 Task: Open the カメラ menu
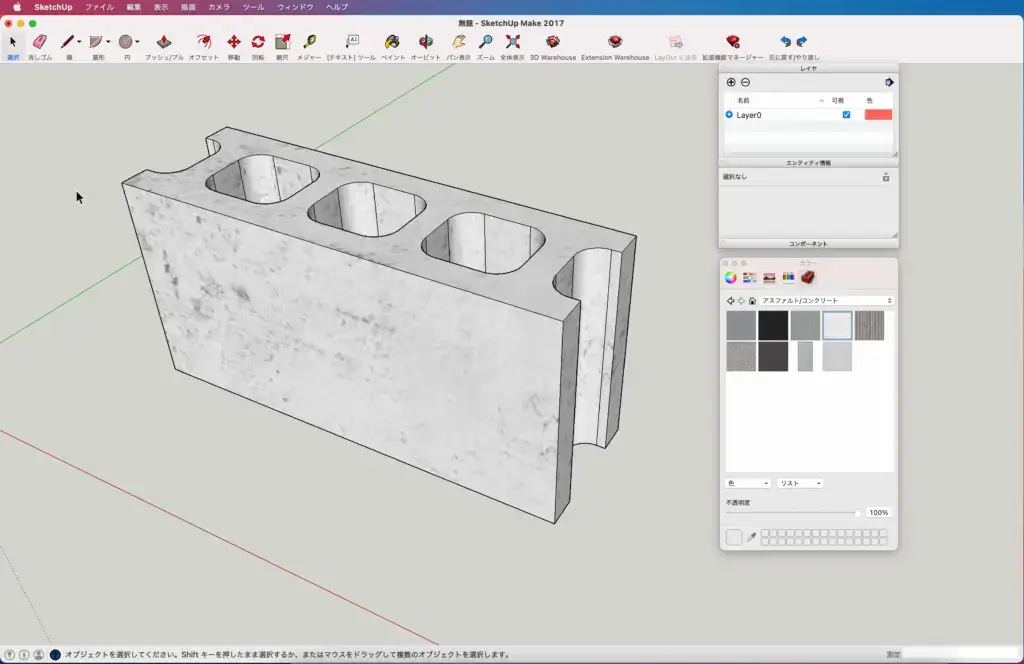point(219,7)
